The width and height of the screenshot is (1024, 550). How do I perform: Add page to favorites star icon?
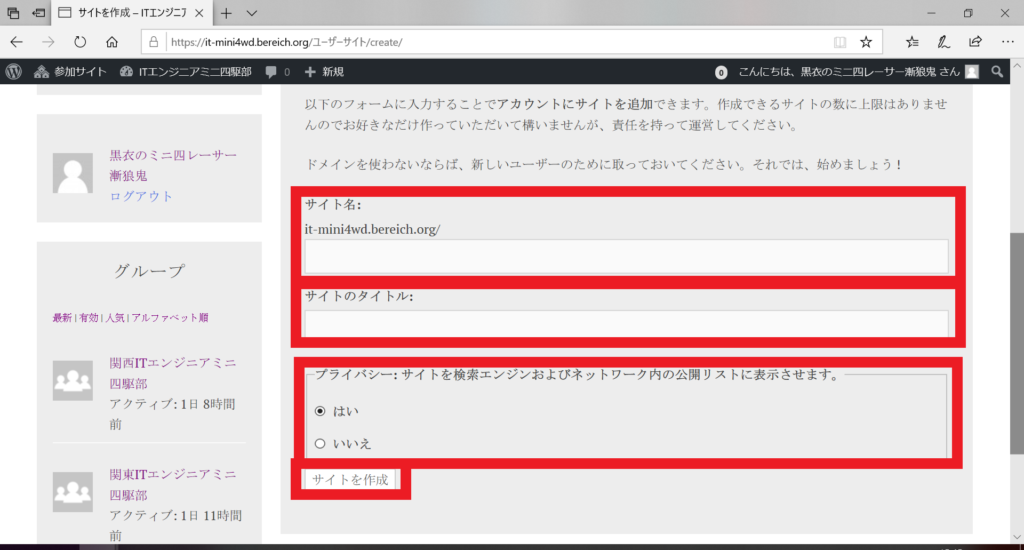click(x=866, y=42)
